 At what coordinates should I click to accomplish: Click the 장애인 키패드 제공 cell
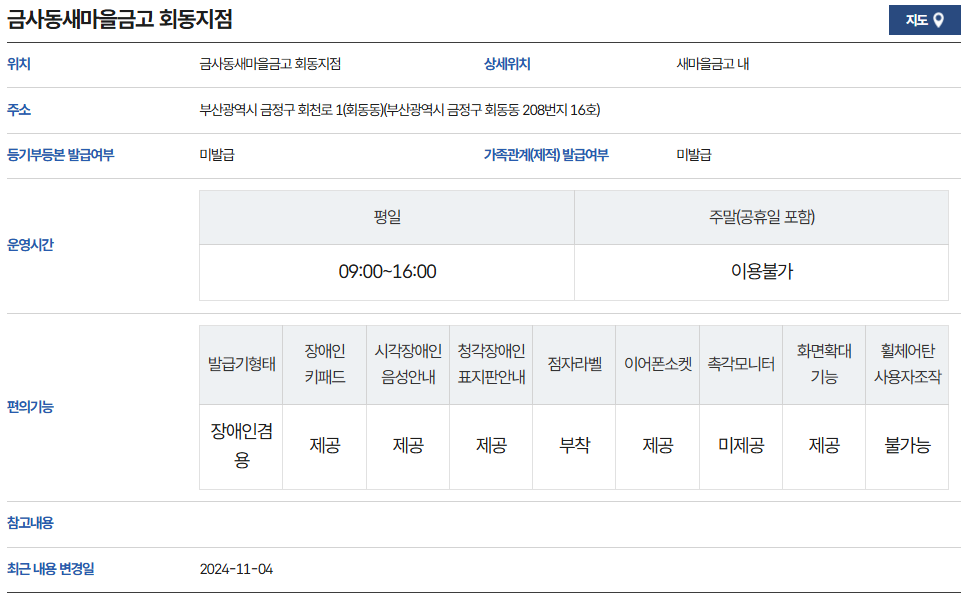[x=324, y=447]
